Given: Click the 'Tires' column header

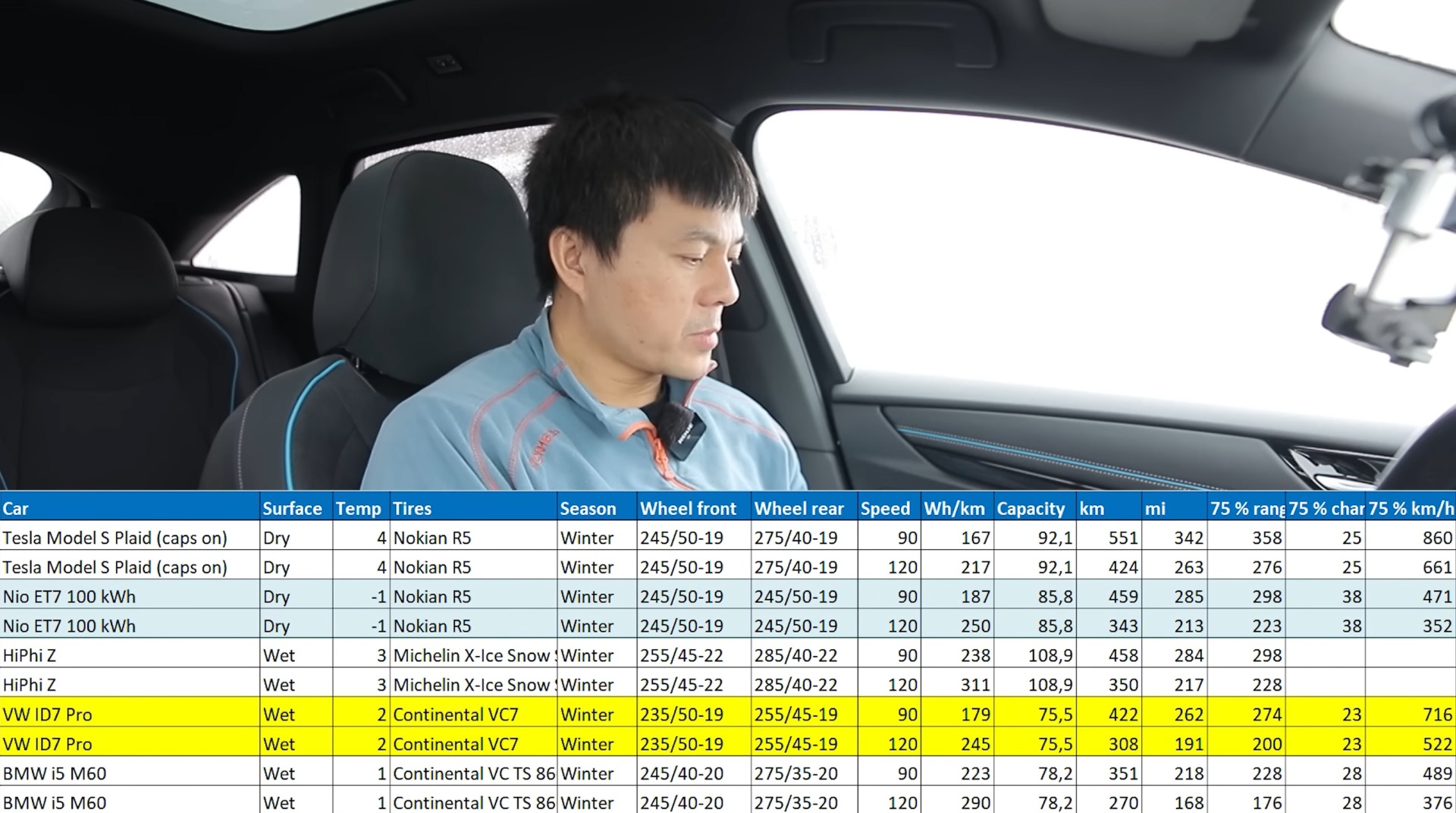Looking at the screenshot, I should [473, 508].
